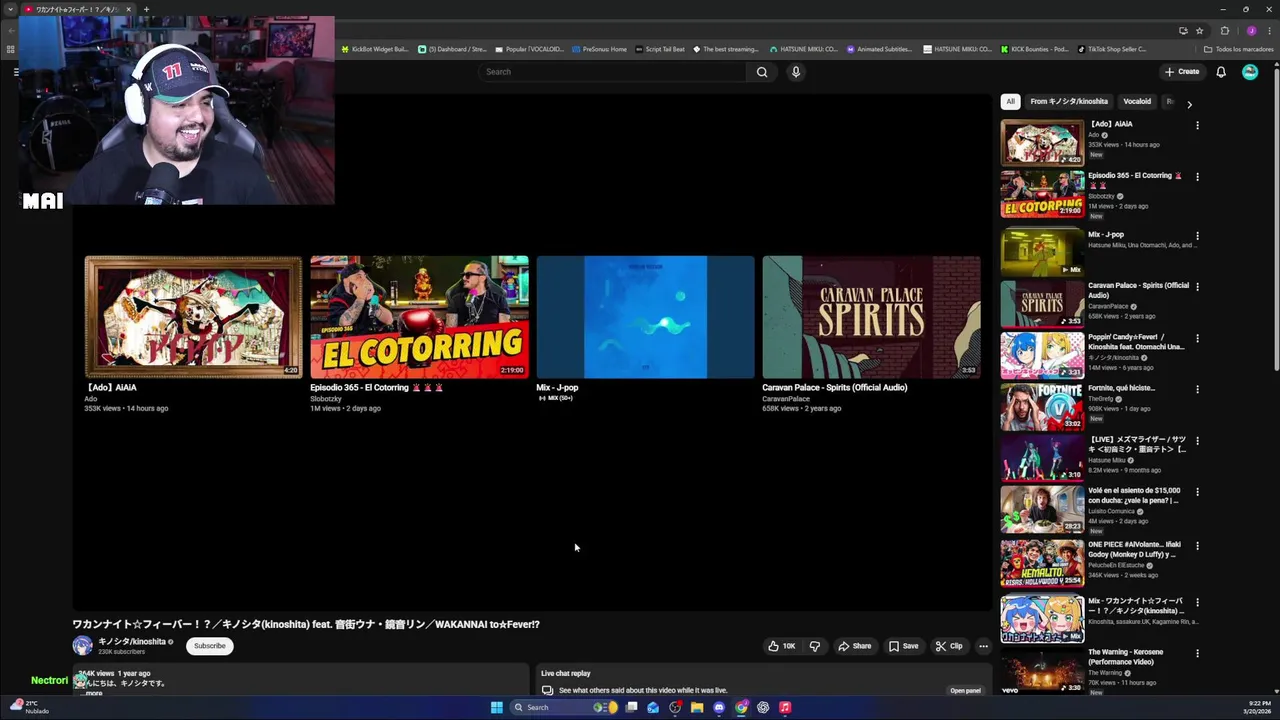Like the video with 10K thumbs up

pyautogui.click(x=782, y=646)
